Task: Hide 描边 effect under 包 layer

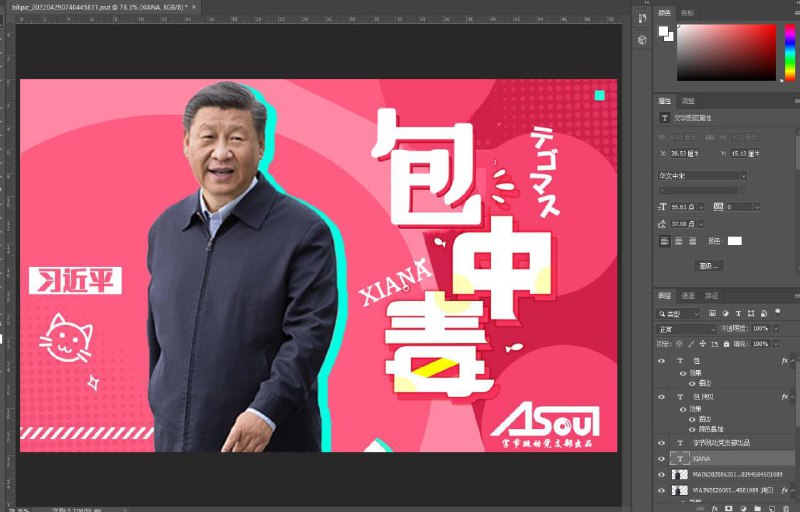Action: pyautogui.click(x=692, y=383)
